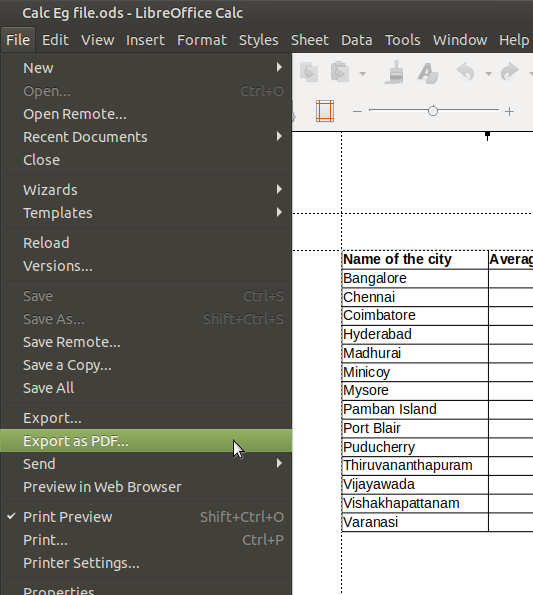Click the Vijayawada cell
This screenshot has height=595, width=533.
415,485
